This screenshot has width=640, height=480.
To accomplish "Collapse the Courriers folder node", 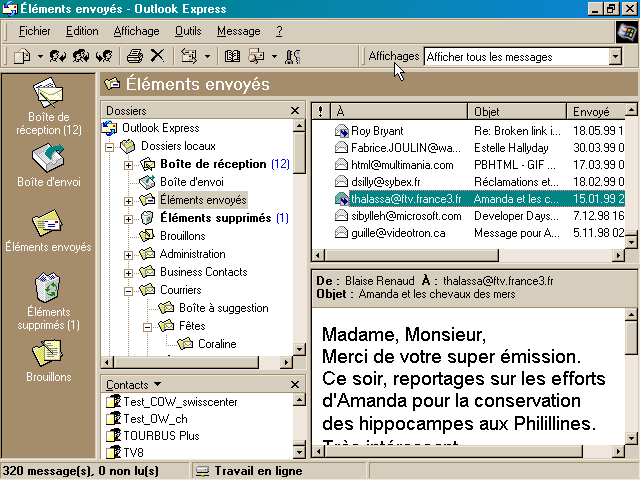I will (x=128, y=291).
